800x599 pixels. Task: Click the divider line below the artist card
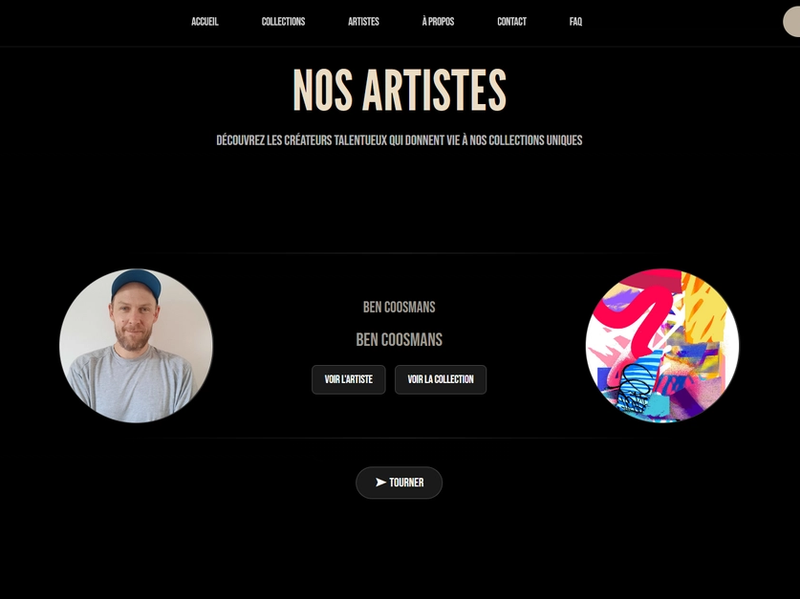coord(399,438)
